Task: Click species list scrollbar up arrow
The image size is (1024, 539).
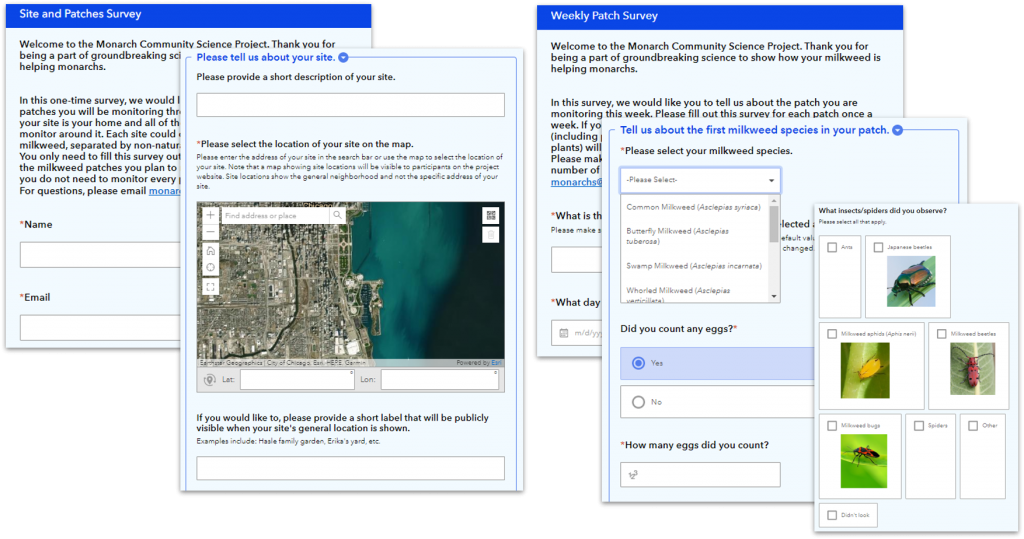Action: [775, 201]
